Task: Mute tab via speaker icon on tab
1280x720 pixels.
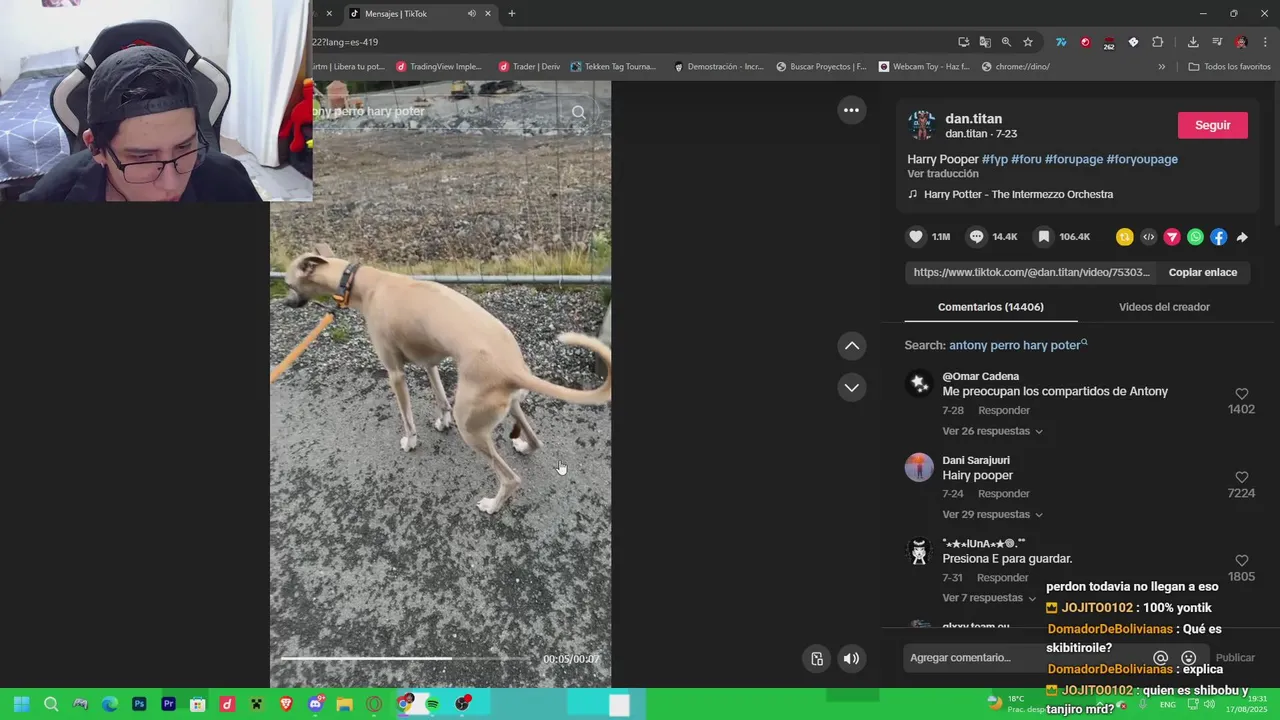Action: pyautogui.click(x=472, y=14)
